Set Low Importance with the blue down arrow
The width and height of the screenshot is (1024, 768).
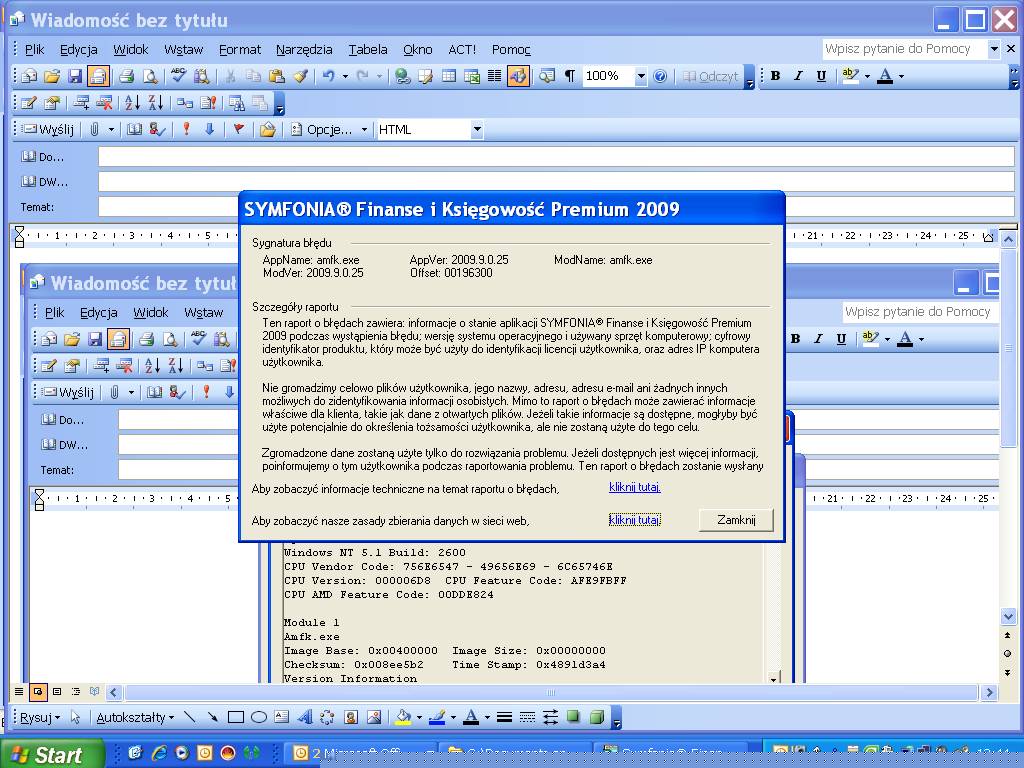coord(210,129)
